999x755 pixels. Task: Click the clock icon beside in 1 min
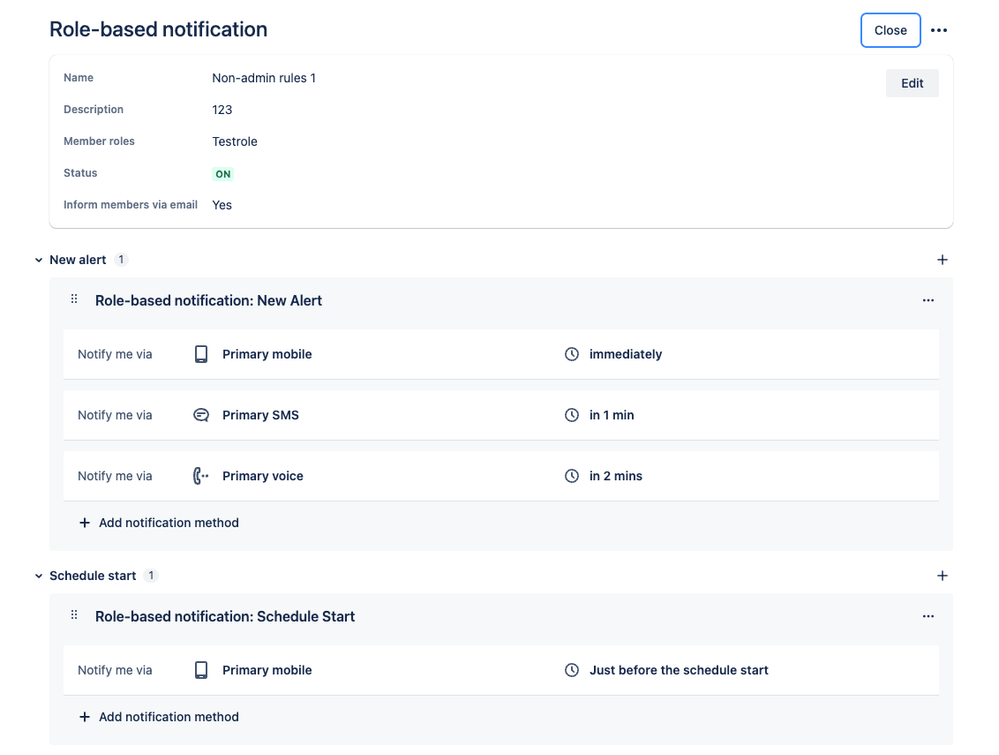pos(572,415)
